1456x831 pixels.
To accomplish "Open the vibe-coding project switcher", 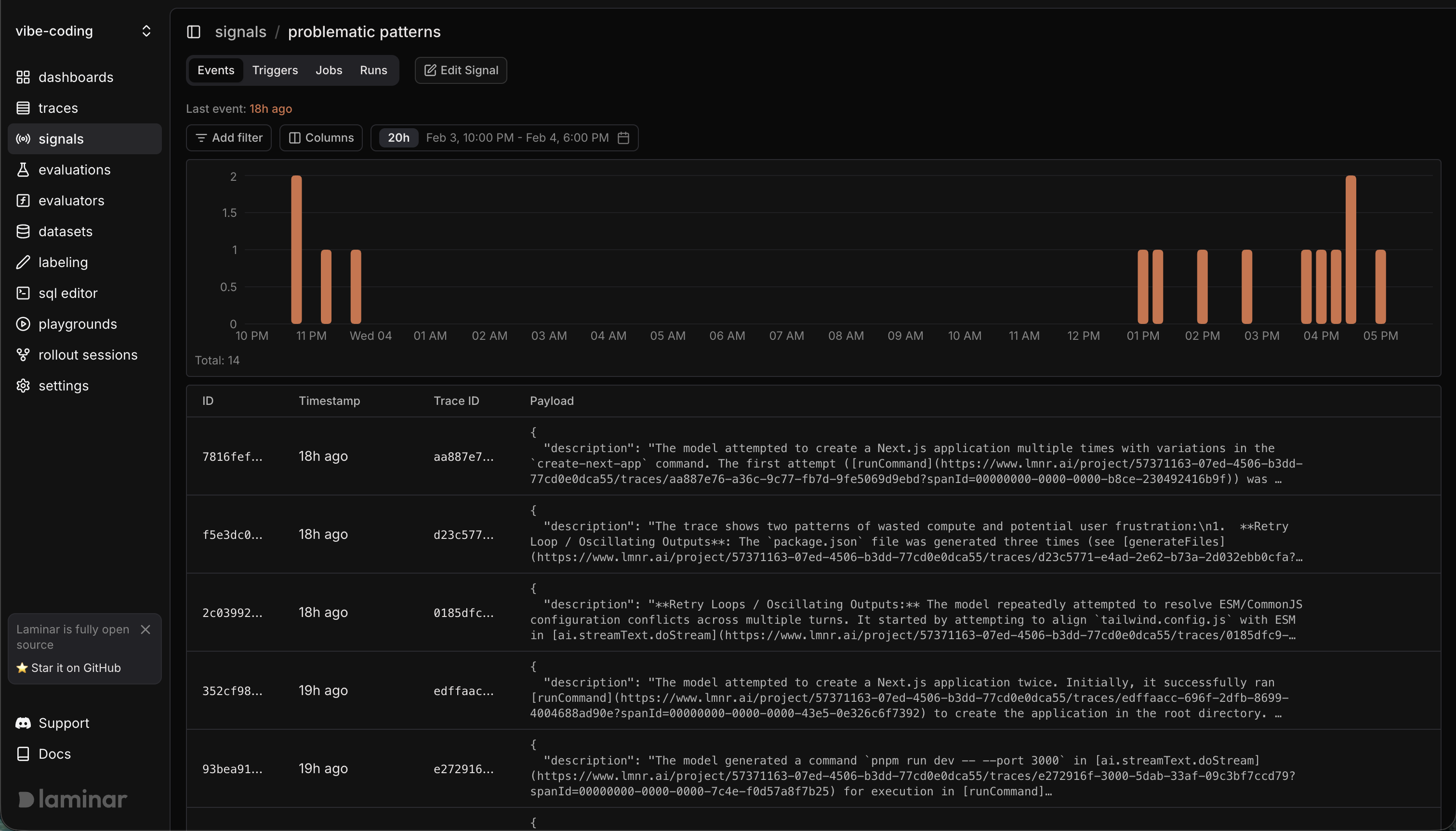I will click(x=84, y=31).
